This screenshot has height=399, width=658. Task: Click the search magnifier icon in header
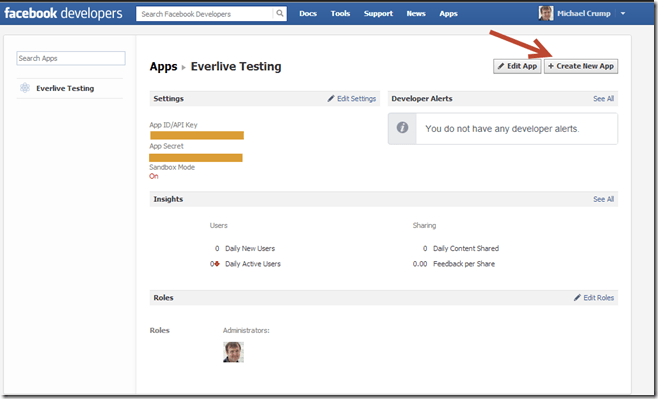point(279,13)
